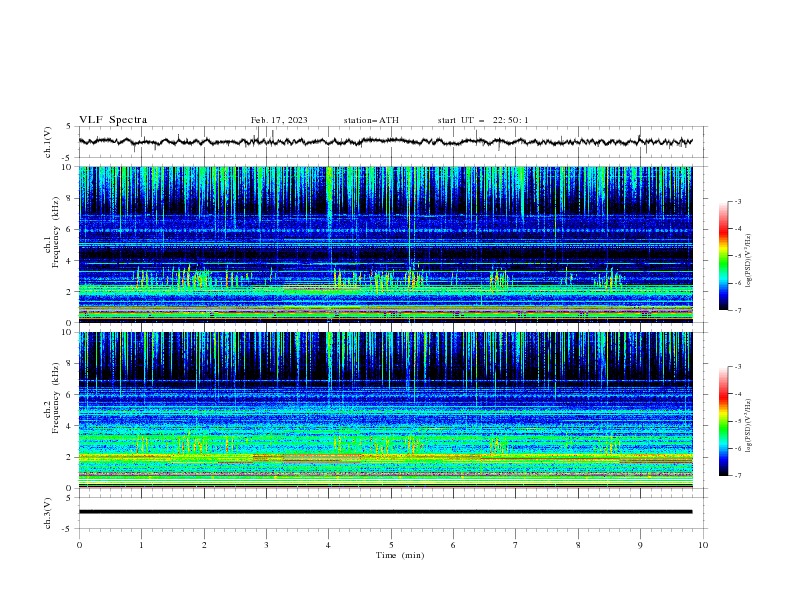Click the ch.2 colorbar "log(PSD)(V²/Hz)" label
The image size is (792, 612).
[748, 426]
